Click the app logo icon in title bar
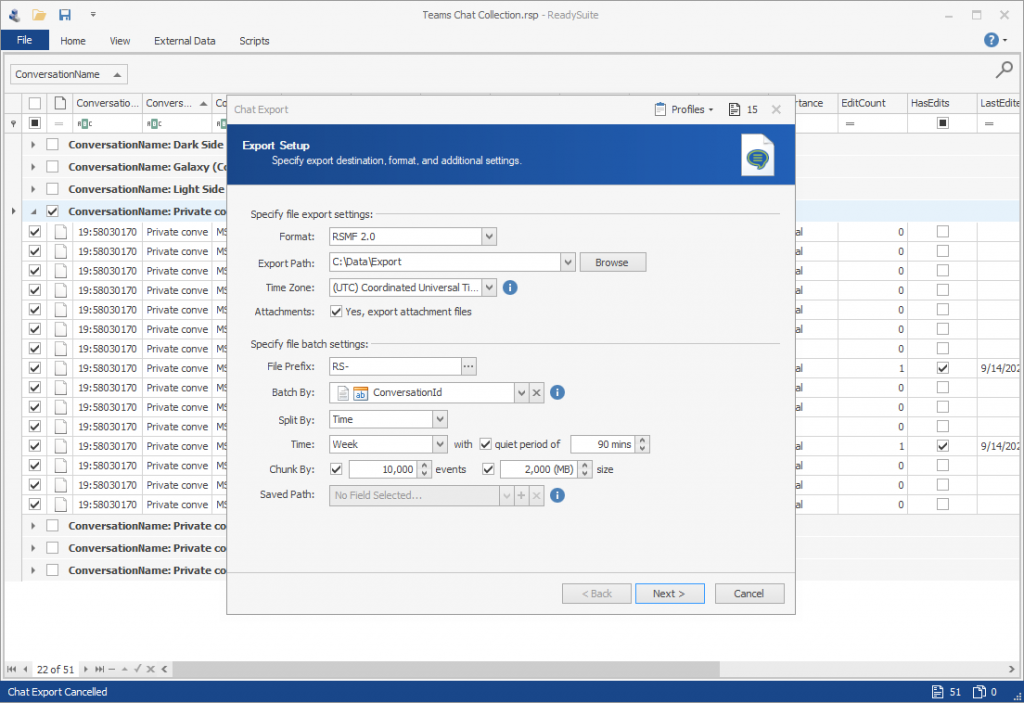This screenshot has height=703, width=1024. tap(14, 14)
